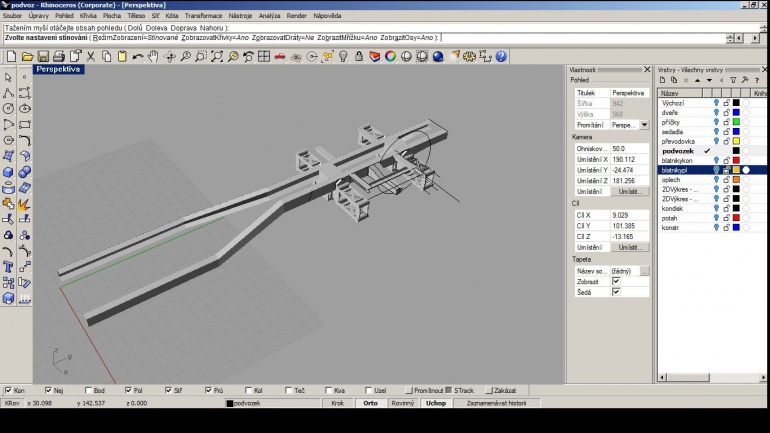Select the explode tool

click(x=24, y=204)
